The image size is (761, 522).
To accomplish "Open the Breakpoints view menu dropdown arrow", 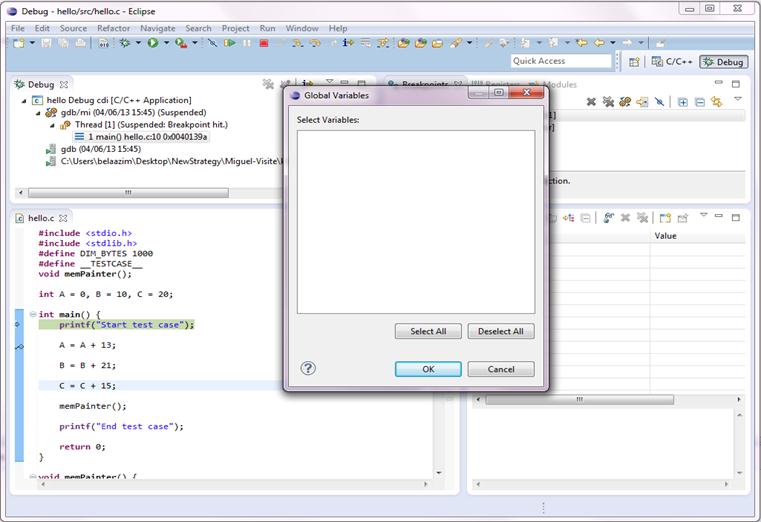I will [x=738, y=100].
